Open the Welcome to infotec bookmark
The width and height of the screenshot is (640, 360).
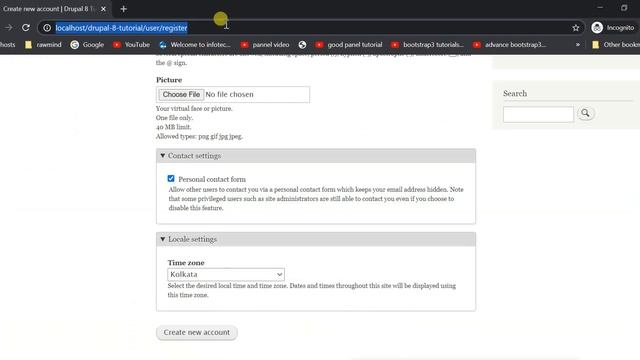[x=195, y=44]
